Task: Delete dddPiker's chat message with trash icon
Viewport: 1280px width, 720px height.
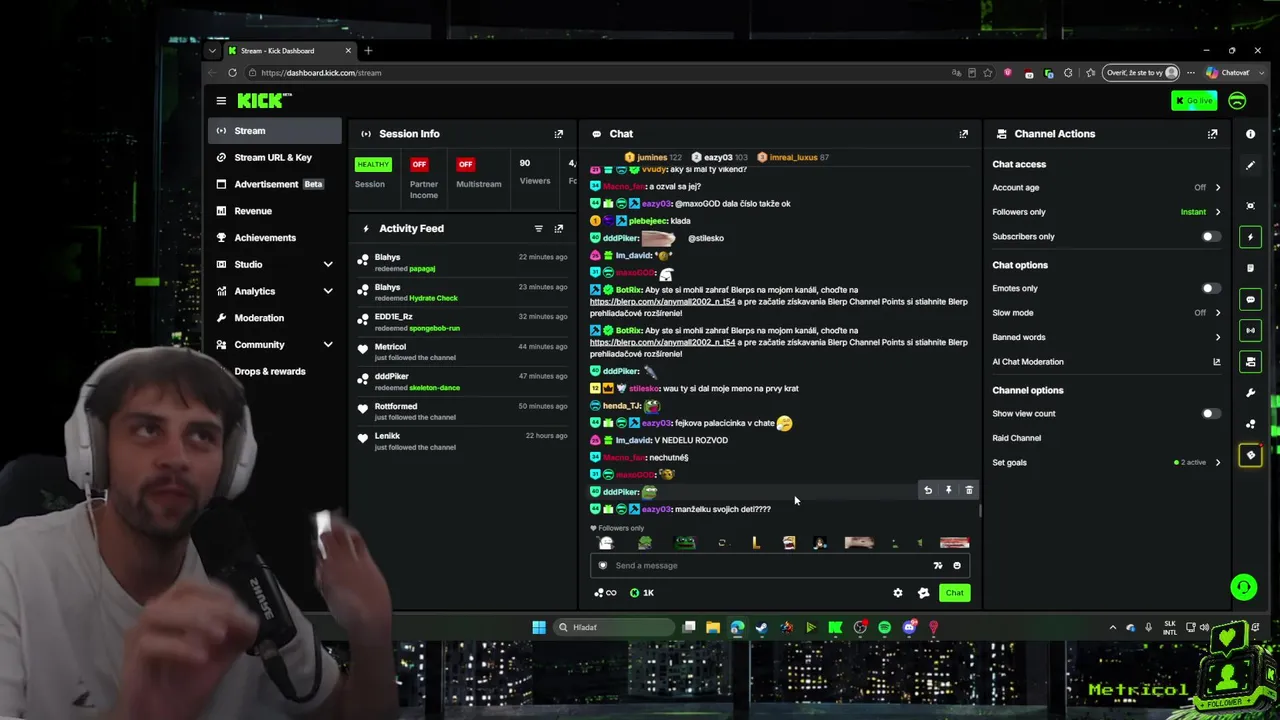Action: 969,490
